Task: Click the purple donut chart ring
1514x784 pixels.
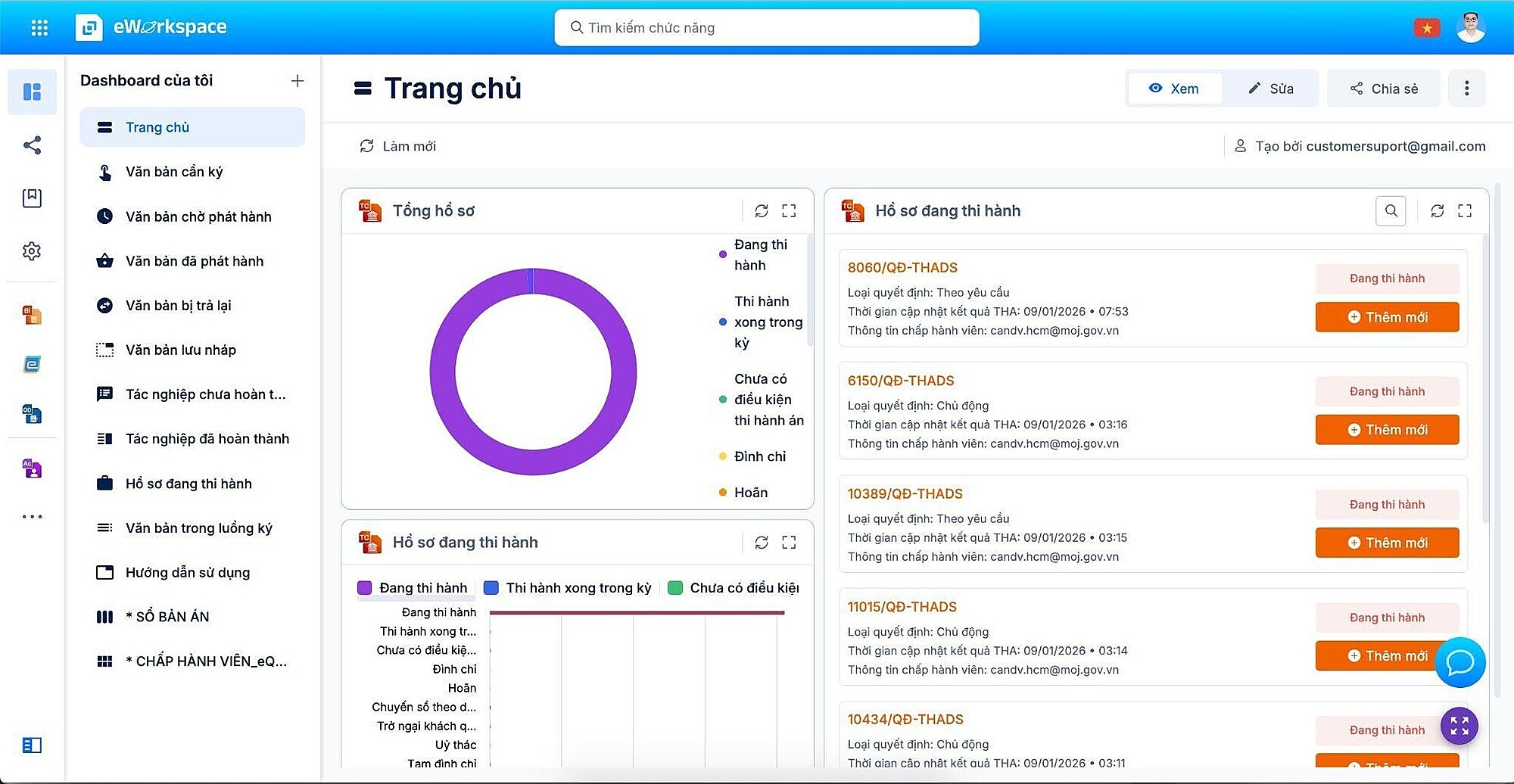Action: 442,372
